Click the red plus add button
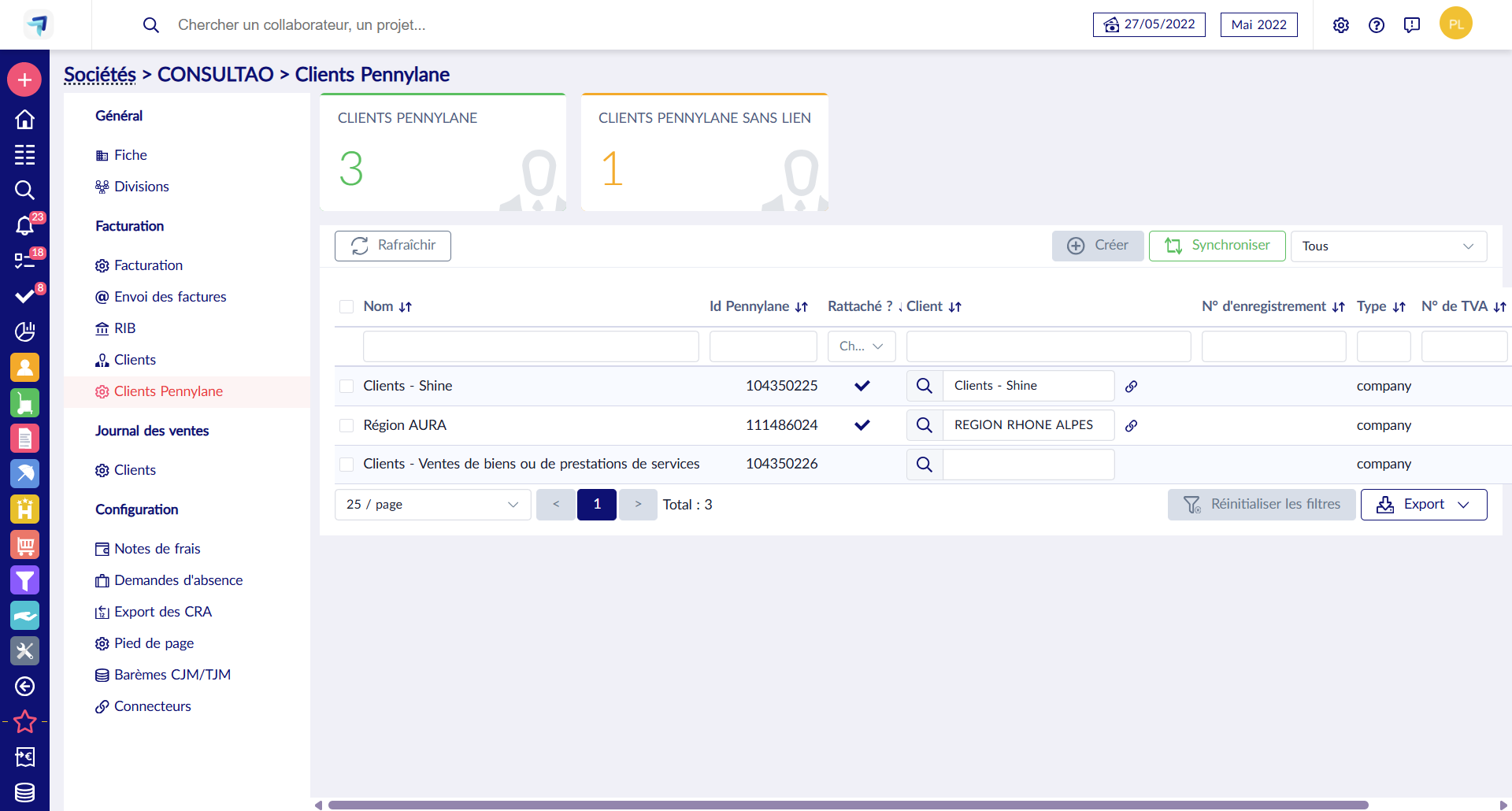The image size is (1512, 811). 24,80
